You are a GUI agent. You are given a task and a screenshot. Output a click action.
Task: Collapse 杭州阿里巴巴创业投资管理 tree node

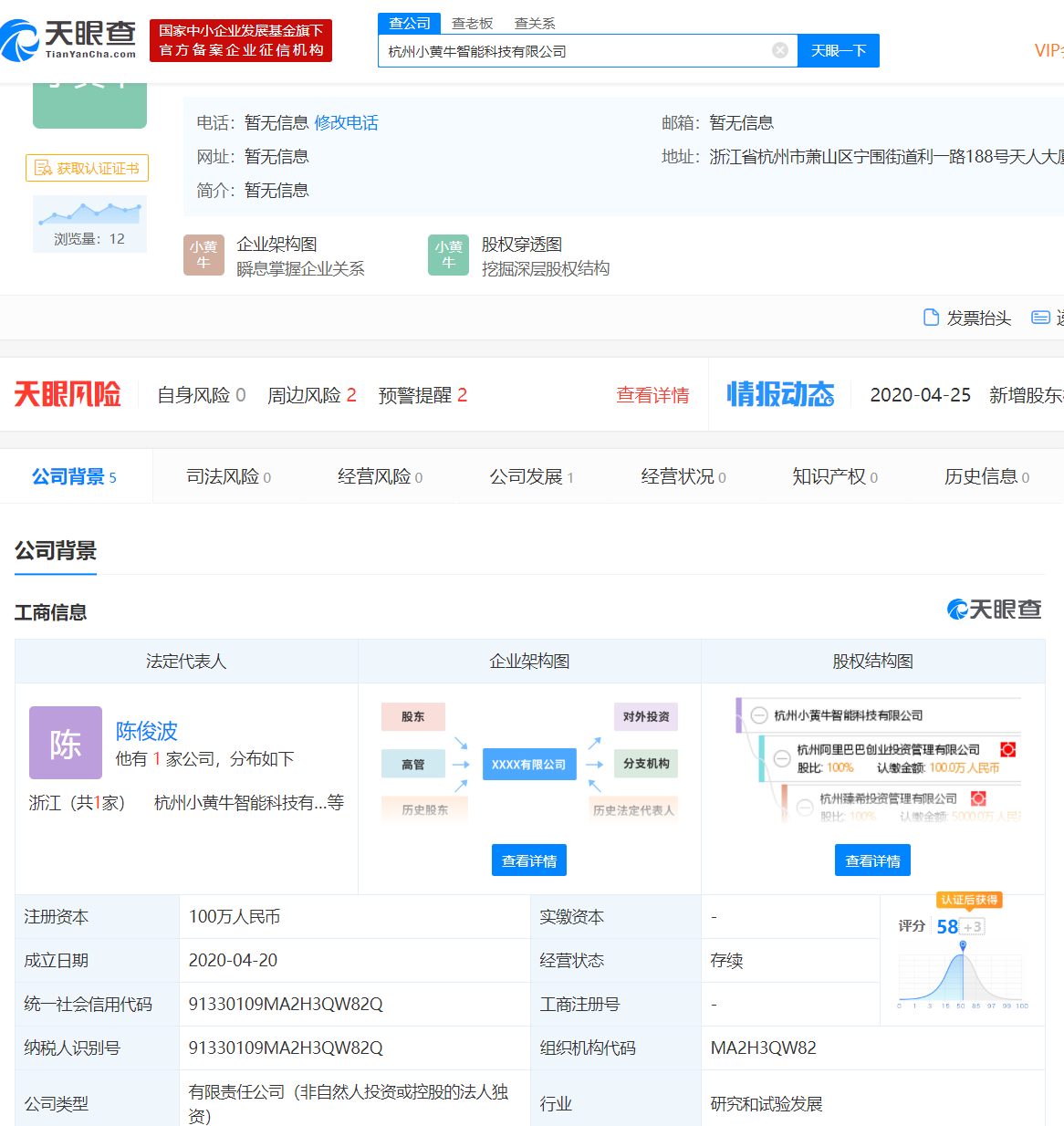coord(781,757)
